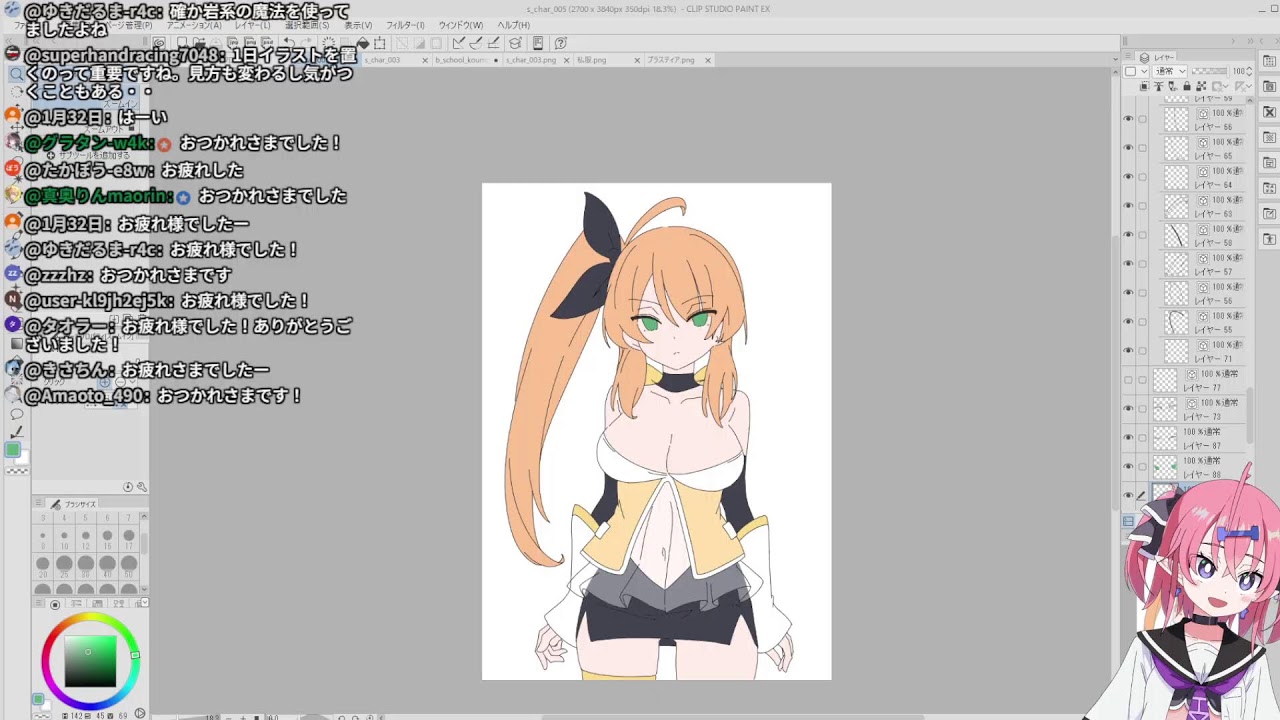This screenshot has width=1280, height=720.
Task: Select brush size 15 preset
Action: click(x=107, y=540)
